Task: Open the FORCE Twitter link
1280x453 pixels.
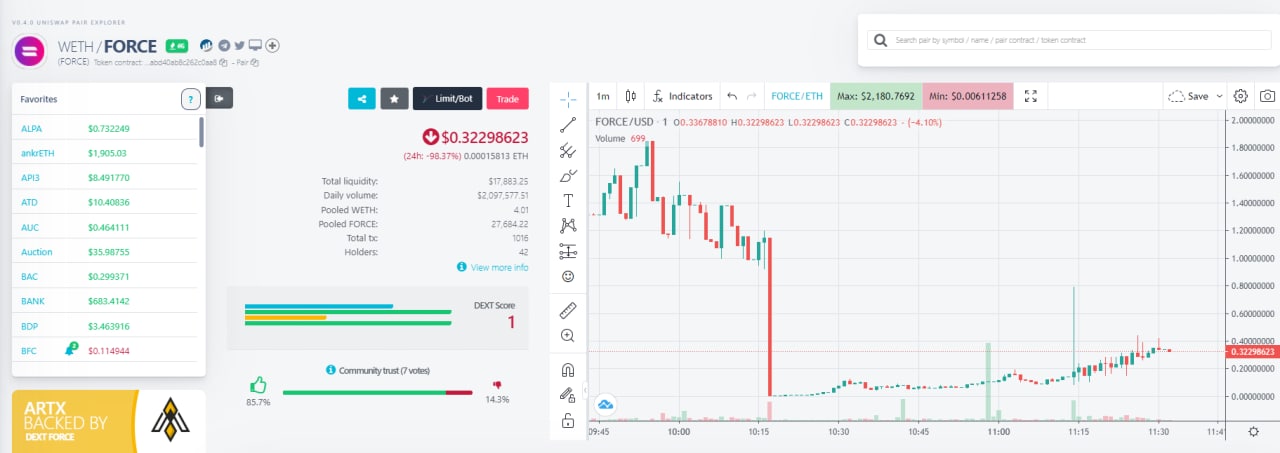Action: (x=239, y=46)
